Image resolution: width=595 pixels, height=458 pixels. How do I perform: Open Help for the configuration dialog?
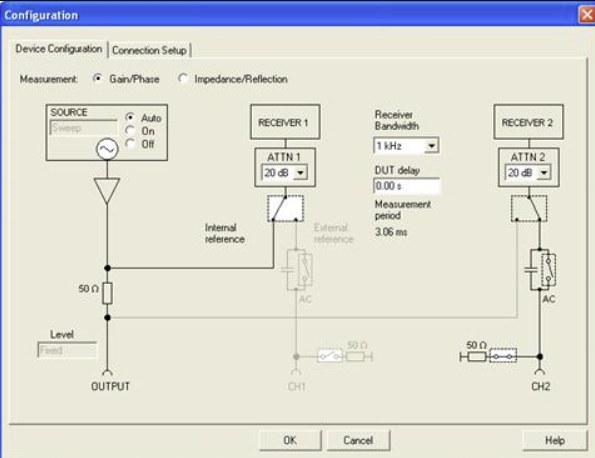click(x=555, y=440)
